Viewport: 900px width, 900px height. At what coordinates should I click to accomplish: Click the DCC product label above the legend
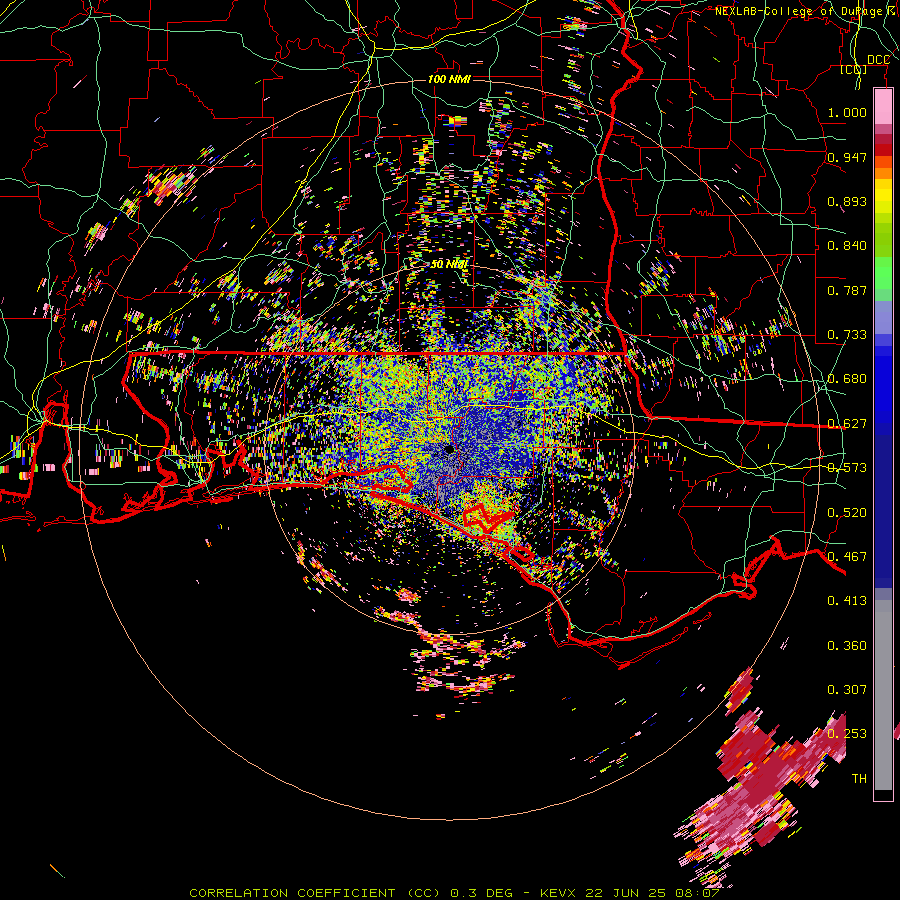(x=878, y=60)
